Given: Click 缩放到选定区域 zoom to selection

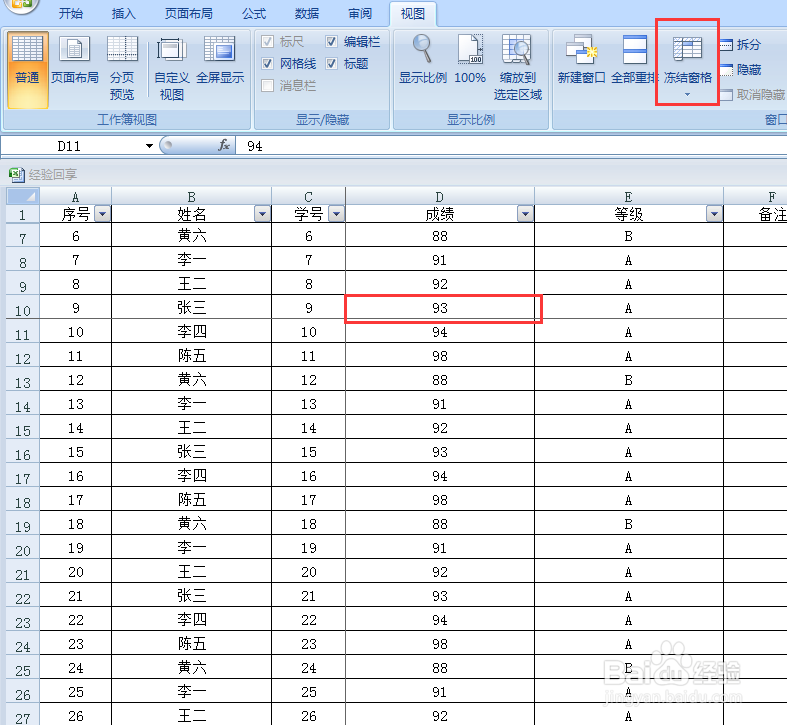Looking at the screenshot, I should point(517,66).
